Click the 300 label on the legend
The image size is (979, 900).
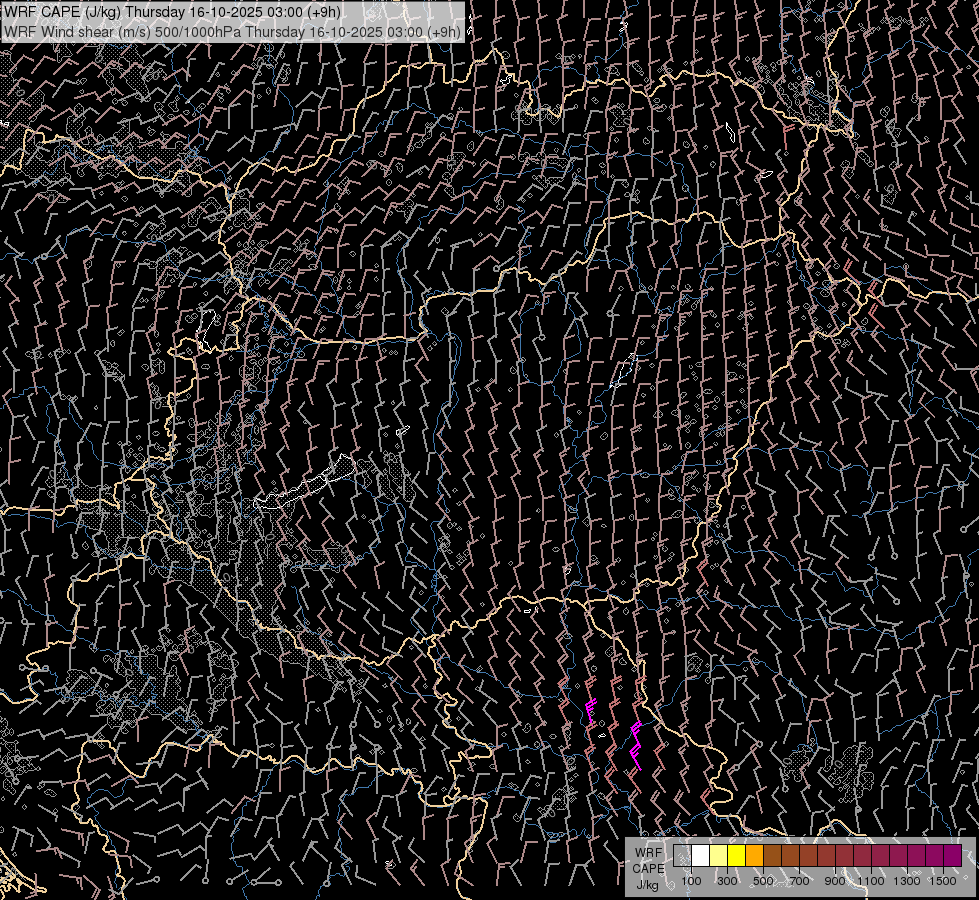[727, 881]
